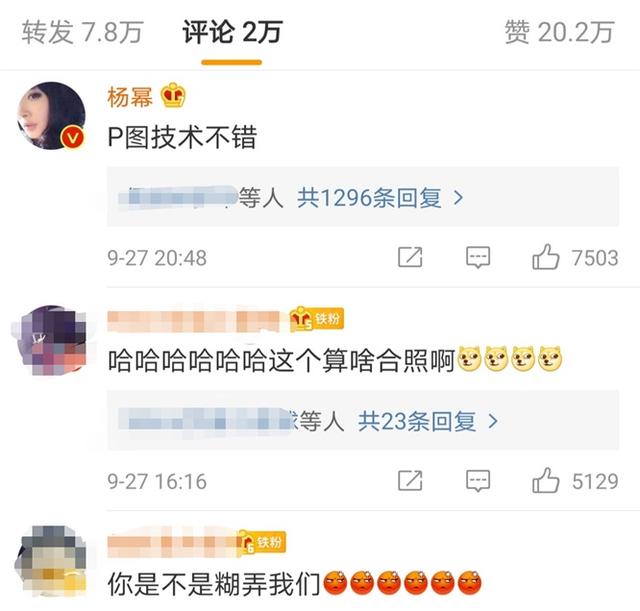Tap the orange verified V badge on the avatar

(72, 138)
